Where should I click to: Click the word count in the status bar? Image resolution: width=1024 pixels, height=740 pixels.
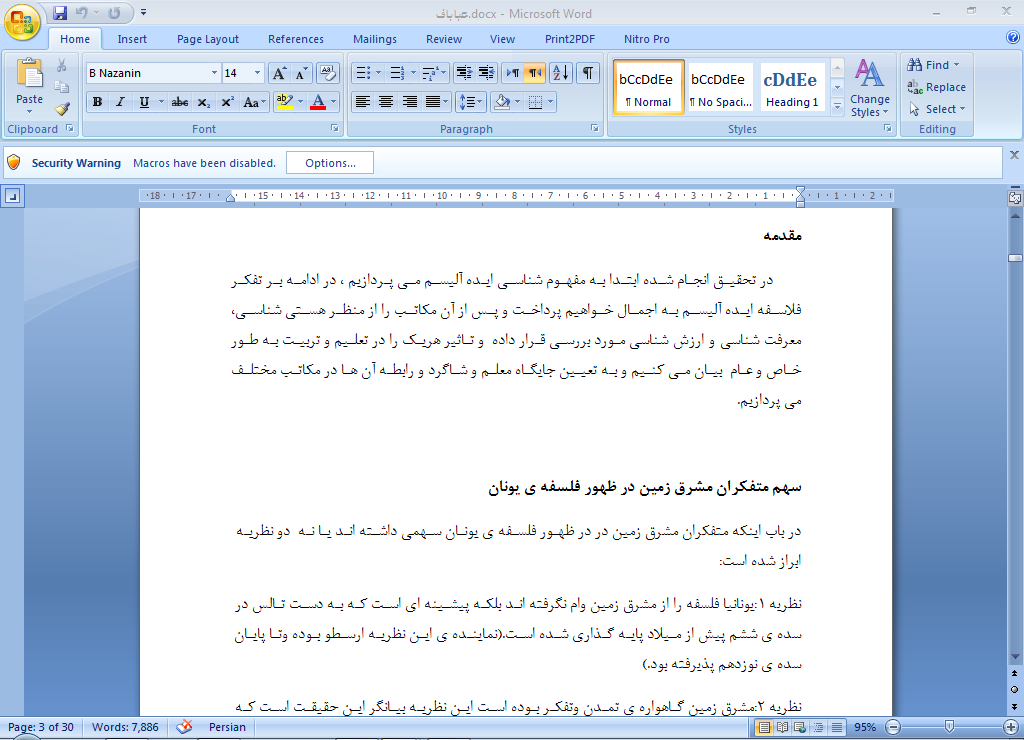point(125,727)
